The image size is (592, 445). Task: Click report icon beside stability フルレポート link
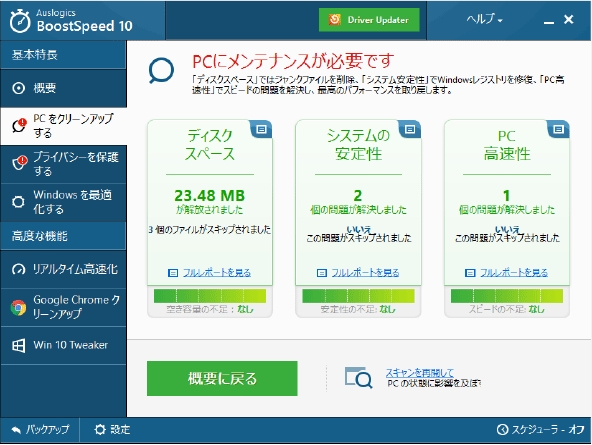coord(321,273)
